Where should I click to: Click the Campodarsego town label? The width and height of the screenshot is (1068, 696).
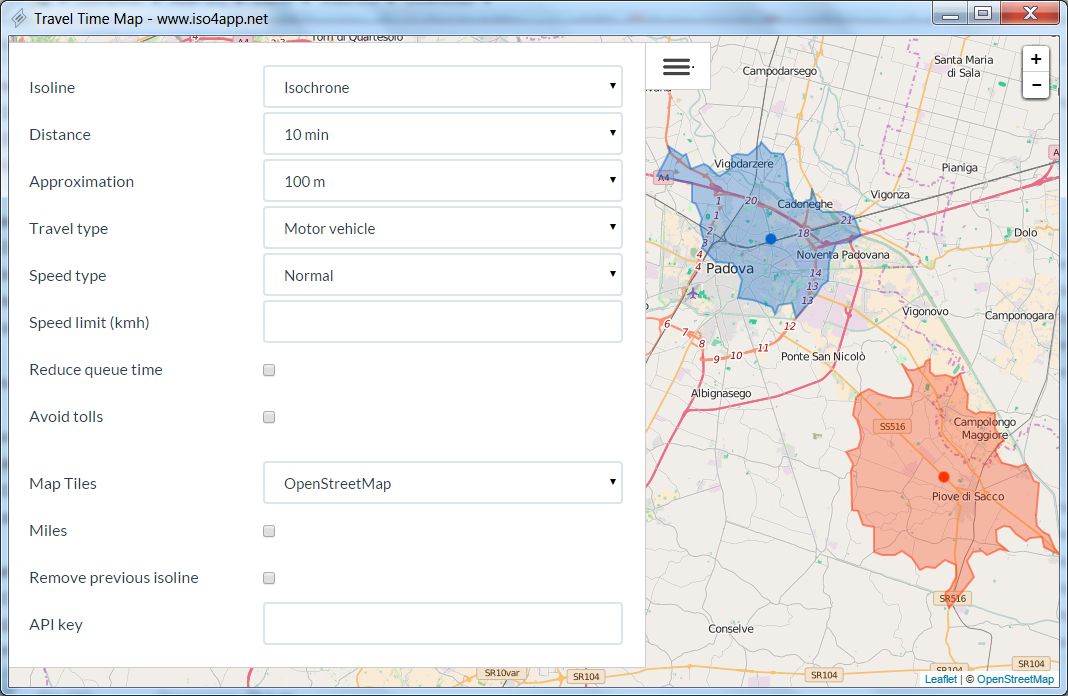pyautogui.click(x=779, y=71)
